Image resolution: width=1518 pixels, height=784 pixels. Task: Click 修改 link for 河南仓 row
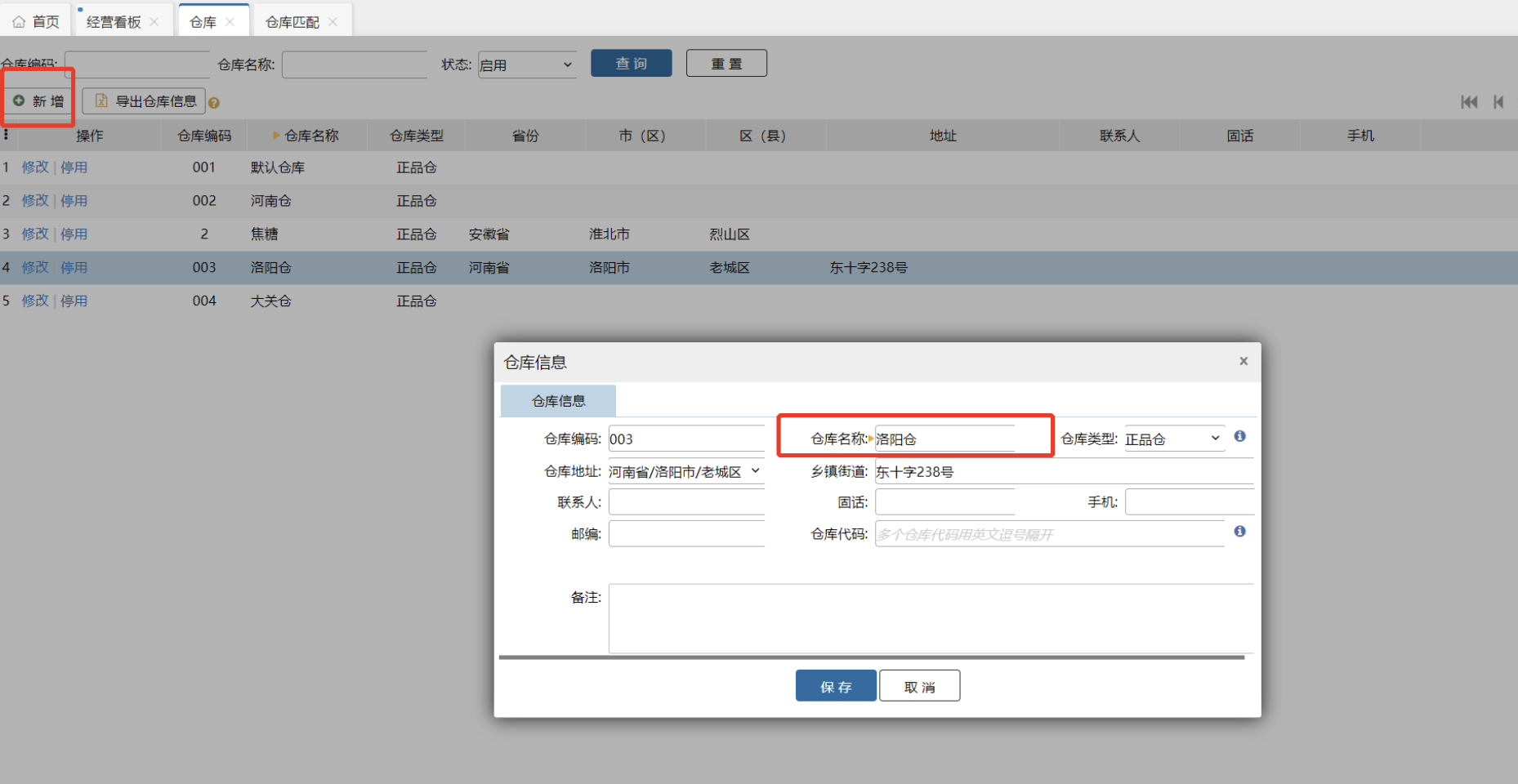(35, 201)
